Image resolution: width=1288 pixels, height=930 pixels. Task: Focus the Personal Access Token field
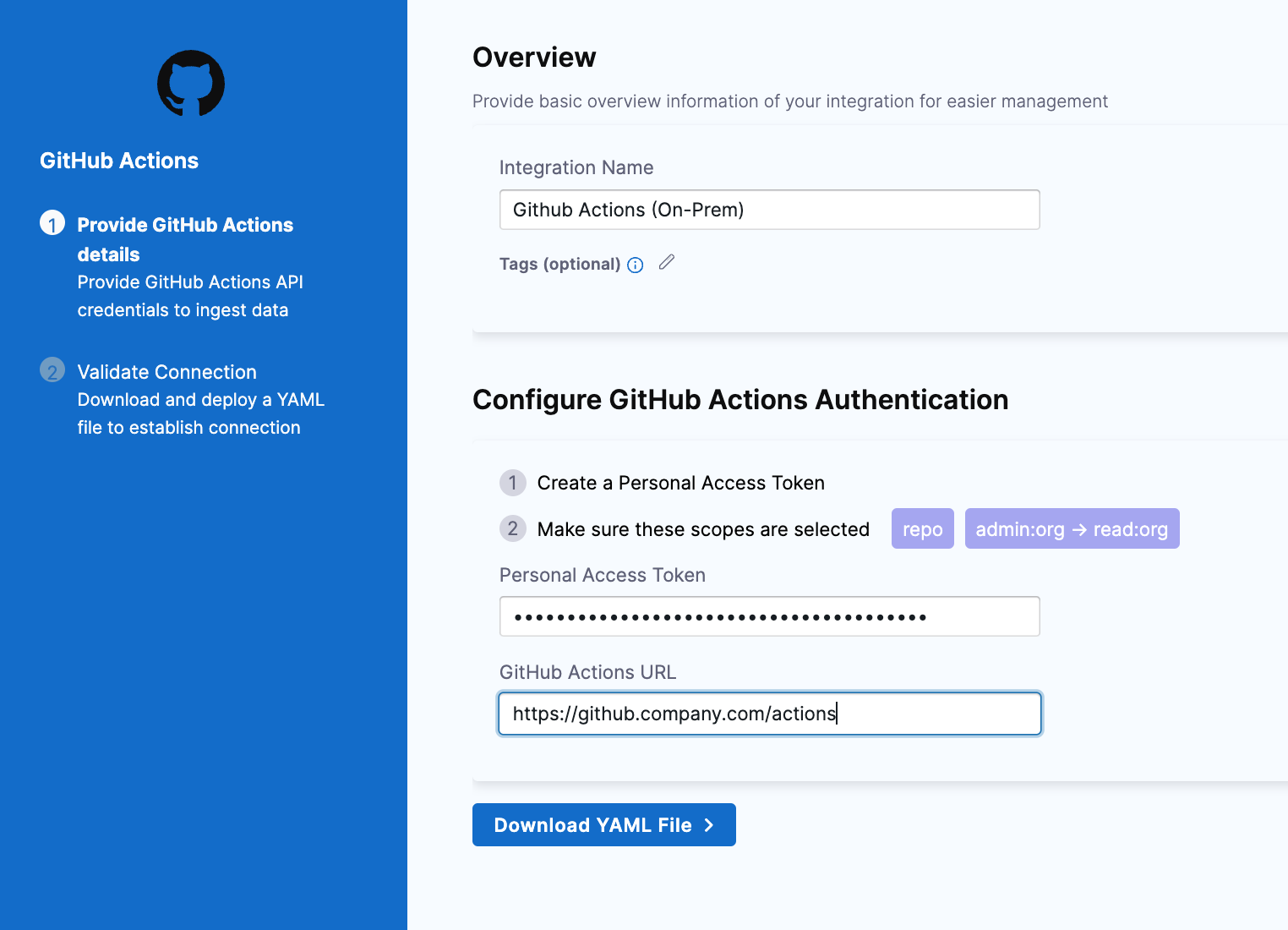[x=769, y=616]
